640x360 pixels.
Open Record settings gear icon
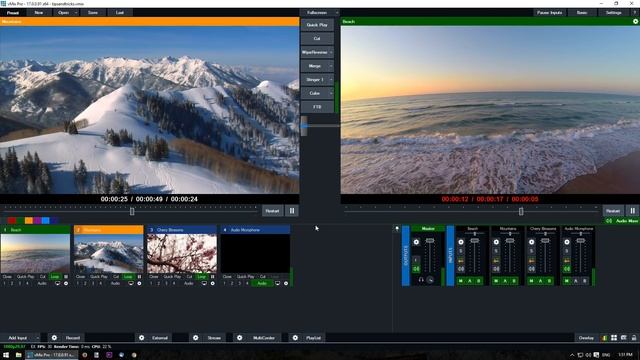54,338
